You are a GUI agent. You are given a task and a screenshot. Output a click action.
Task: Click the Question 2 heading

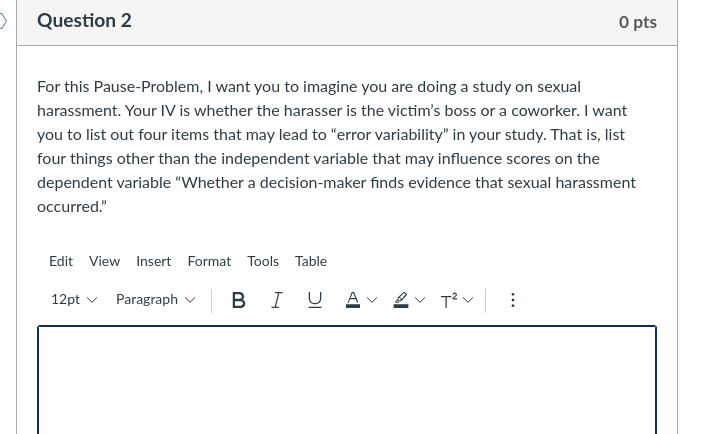[x=84, y=21]
